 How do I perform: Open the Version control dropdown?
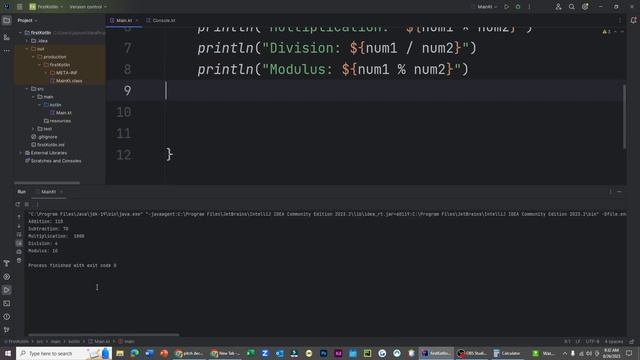tap(88, 7)
